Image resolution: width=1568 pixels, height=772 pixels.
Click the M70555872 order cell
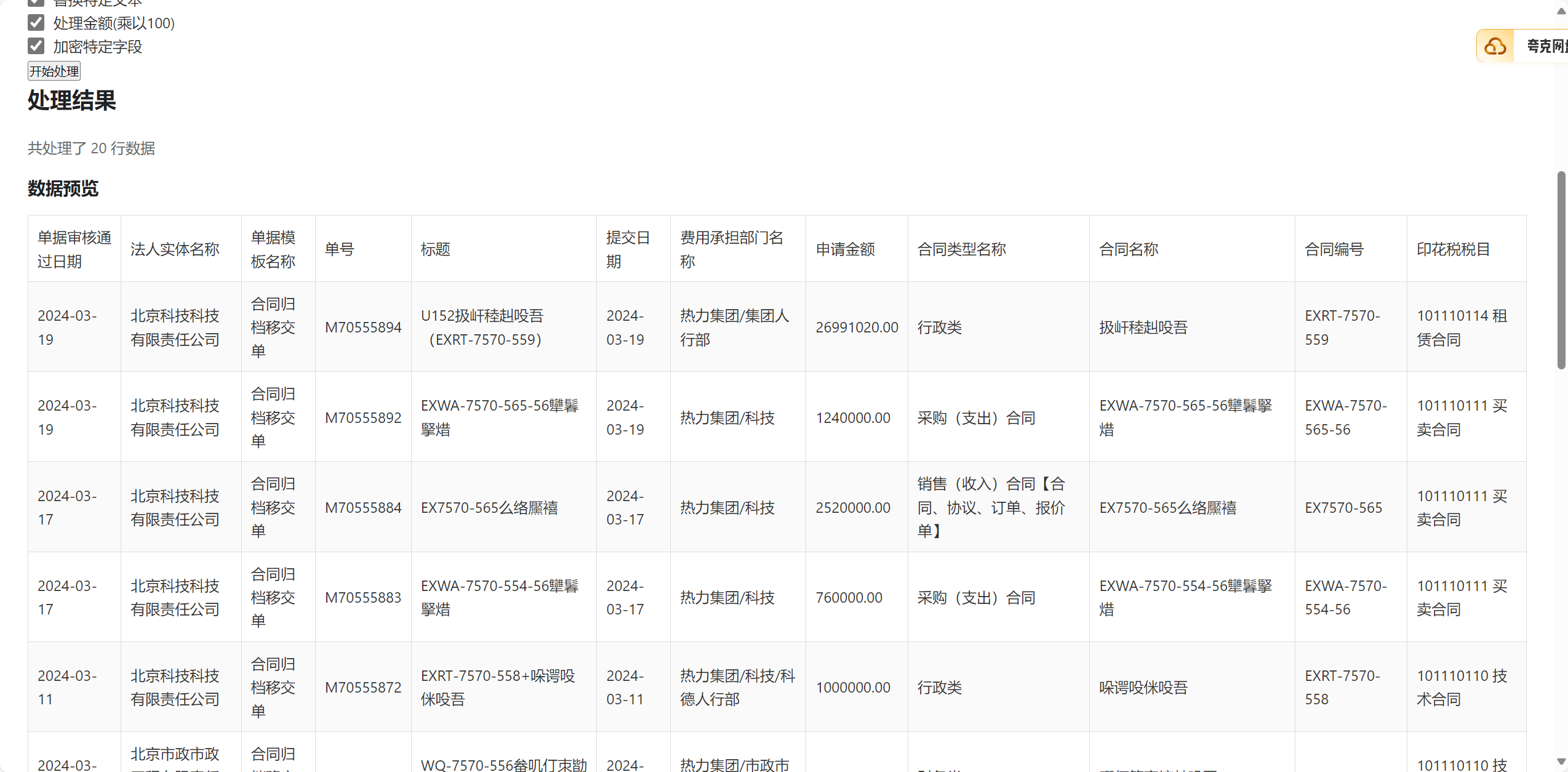[363, 688]
